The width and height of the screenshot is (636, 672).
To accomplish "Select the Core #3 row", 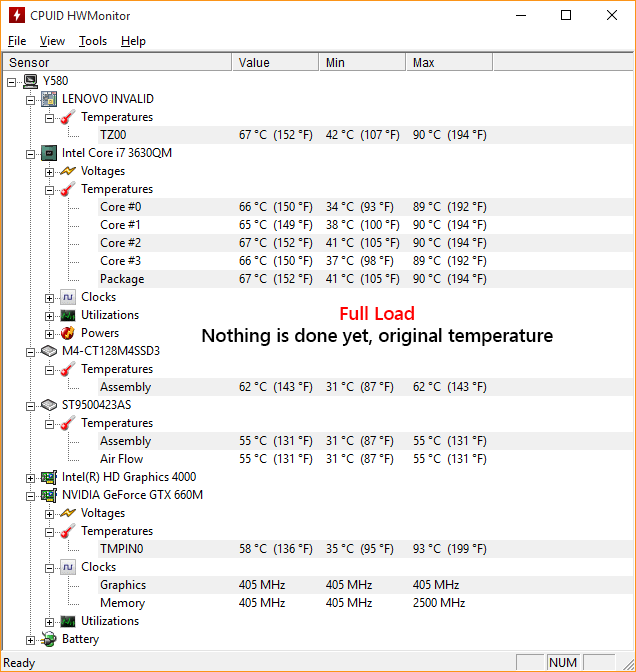I will point(366,261).
